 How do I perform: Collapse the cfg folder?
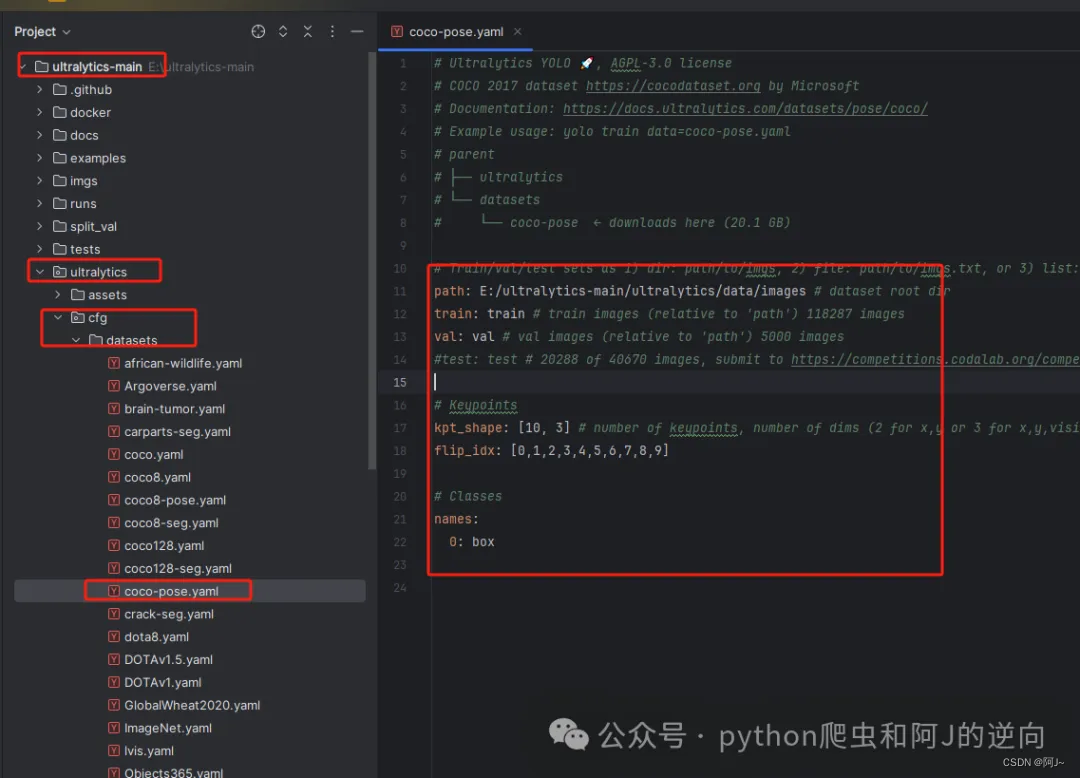(x=58, y=317)
